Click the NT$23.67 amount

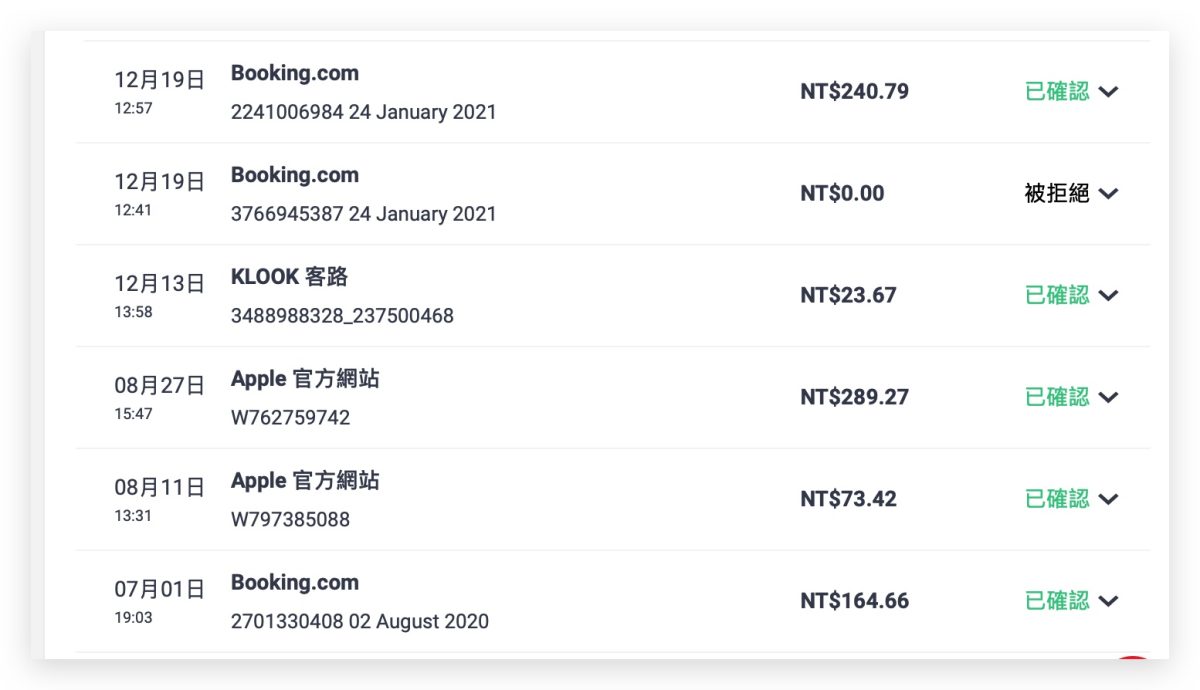[x=848, y=296]
